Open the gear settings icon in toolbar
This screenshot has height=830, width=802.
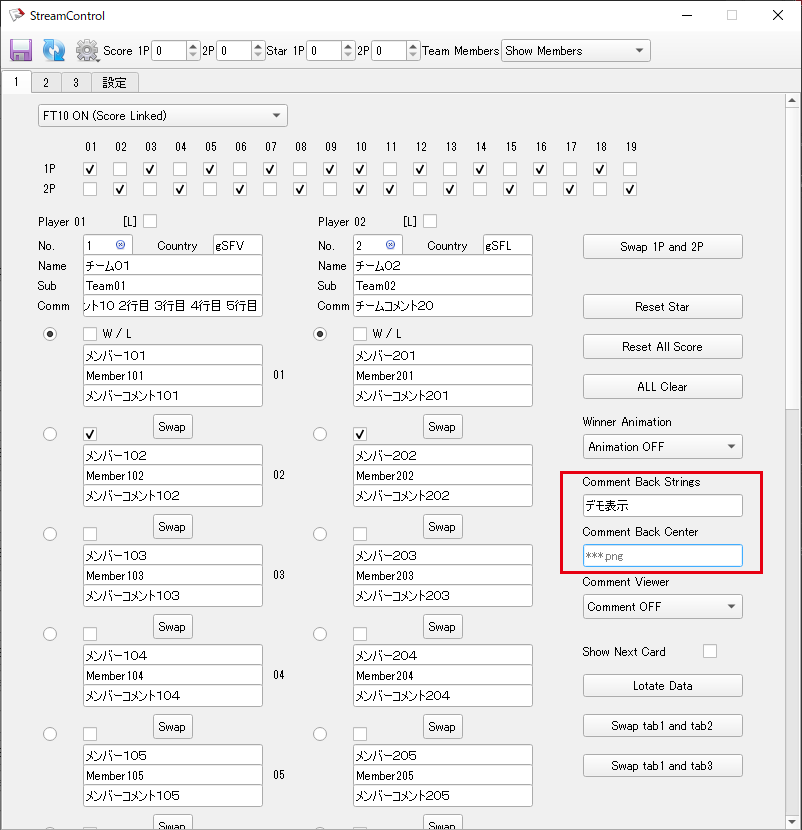click(87, 50)
